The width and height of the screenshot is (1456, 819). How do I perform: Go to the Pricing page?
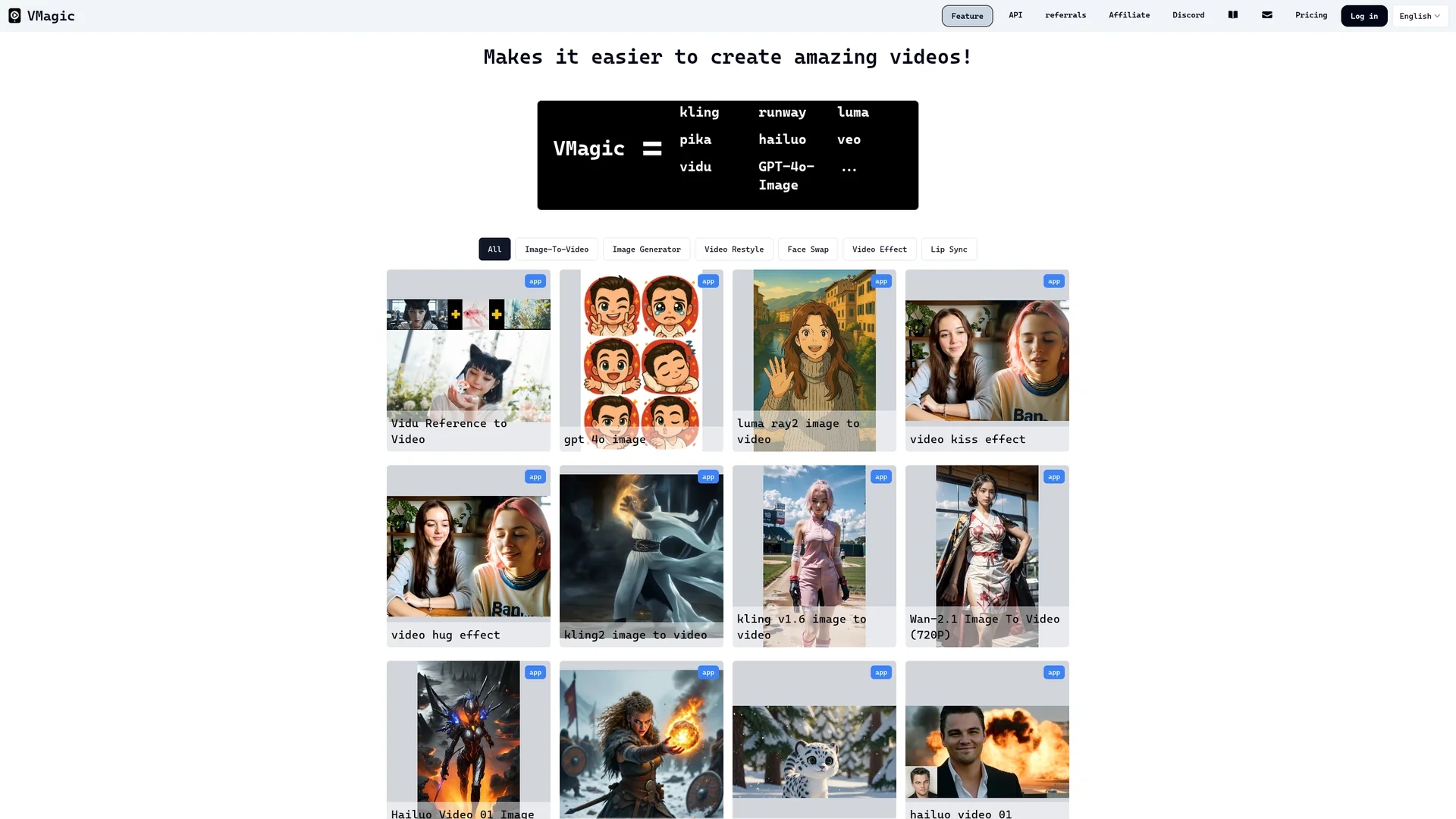1311,15
